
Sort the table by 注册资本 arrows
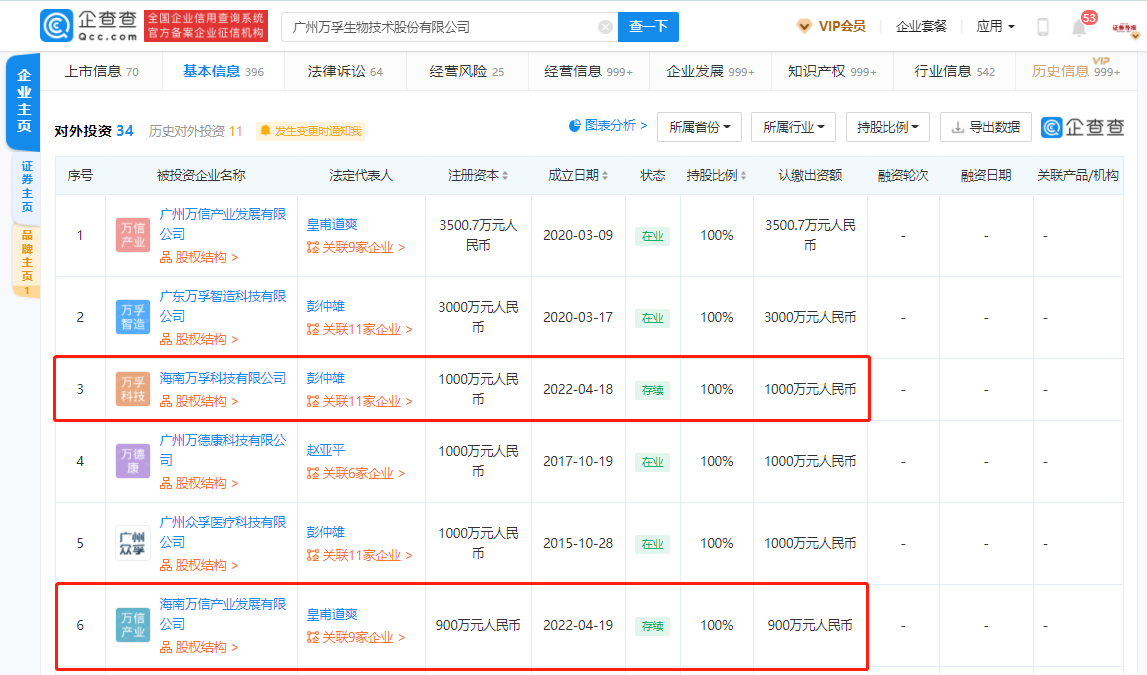pyautogui.click(x=505, y=176)
